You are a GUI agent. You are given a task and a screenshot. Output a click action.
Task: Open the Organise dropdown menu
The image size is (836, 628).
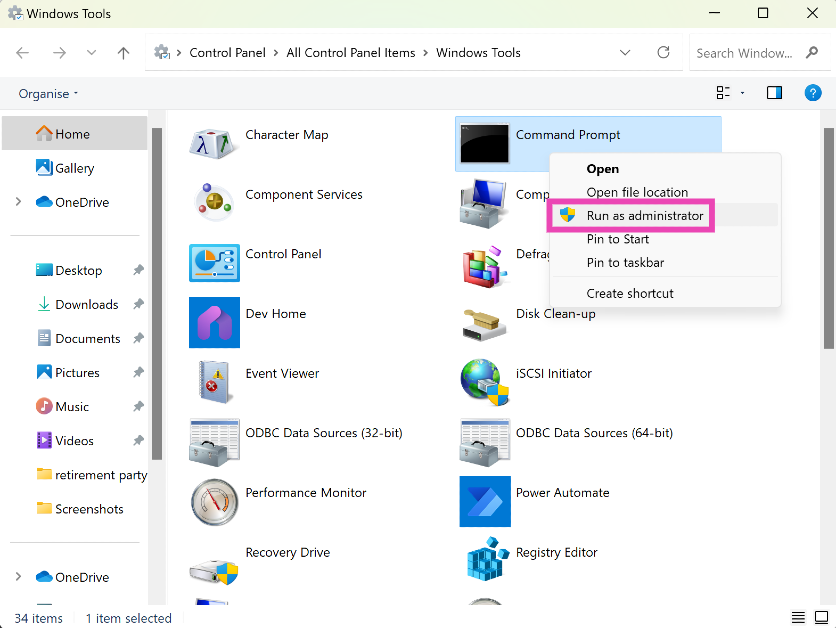tap(48, 94)
